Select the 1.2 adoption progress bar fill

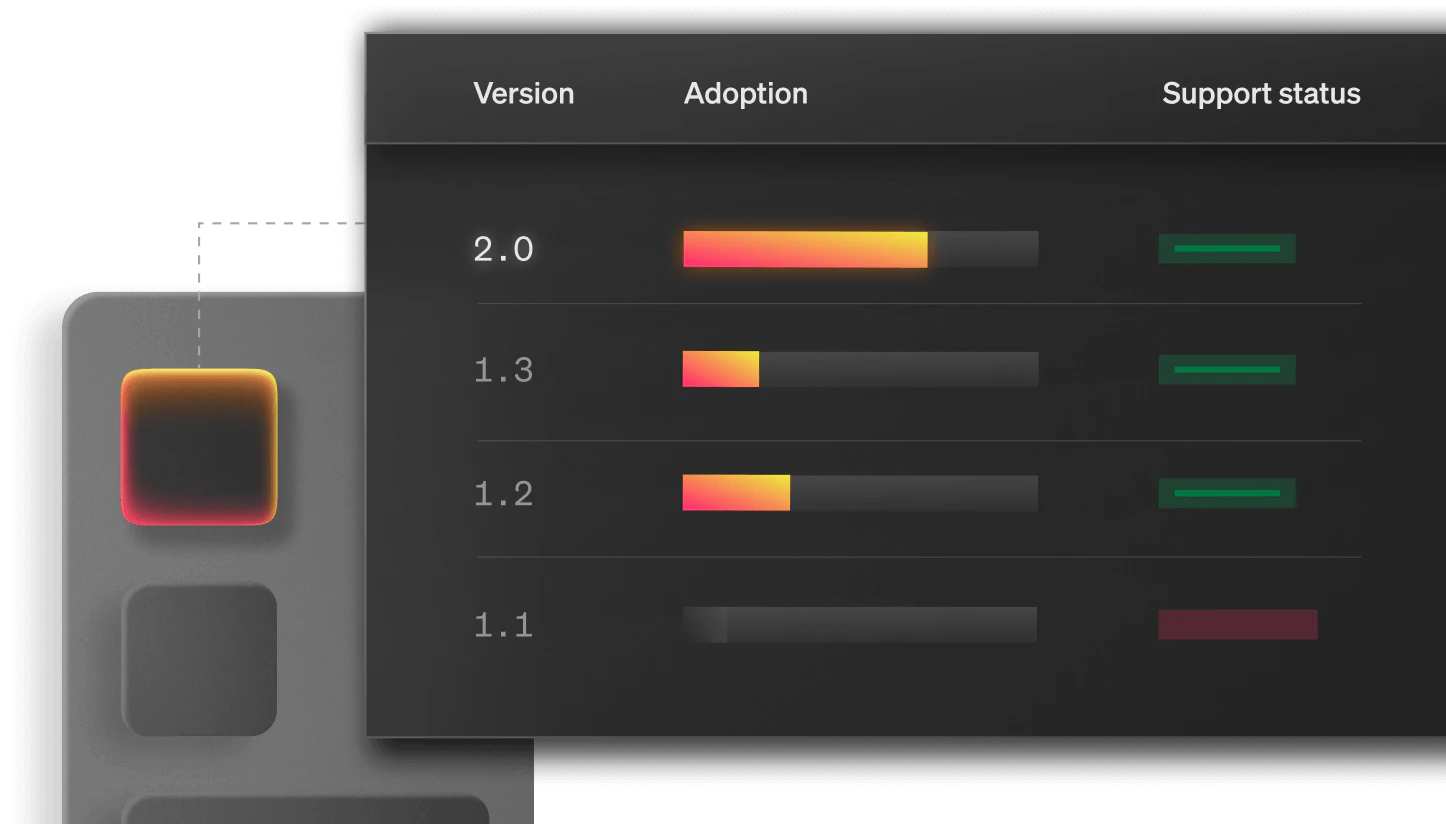[736, 493]
